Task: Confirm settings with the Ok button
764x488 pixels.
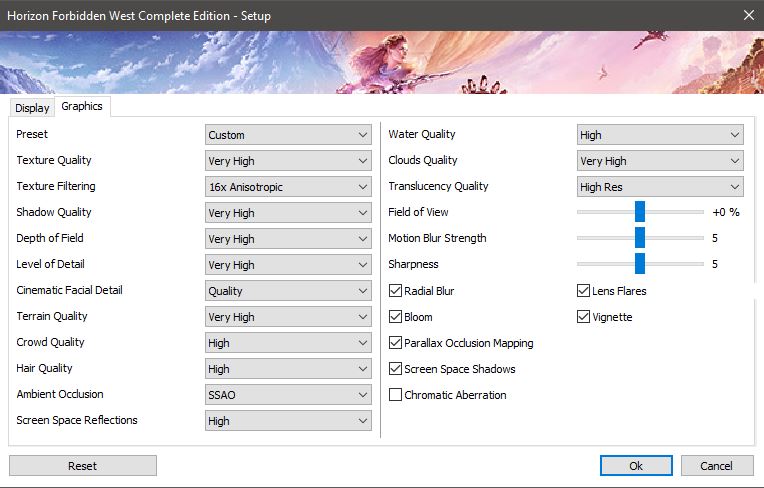Action: tap(636, 466)
